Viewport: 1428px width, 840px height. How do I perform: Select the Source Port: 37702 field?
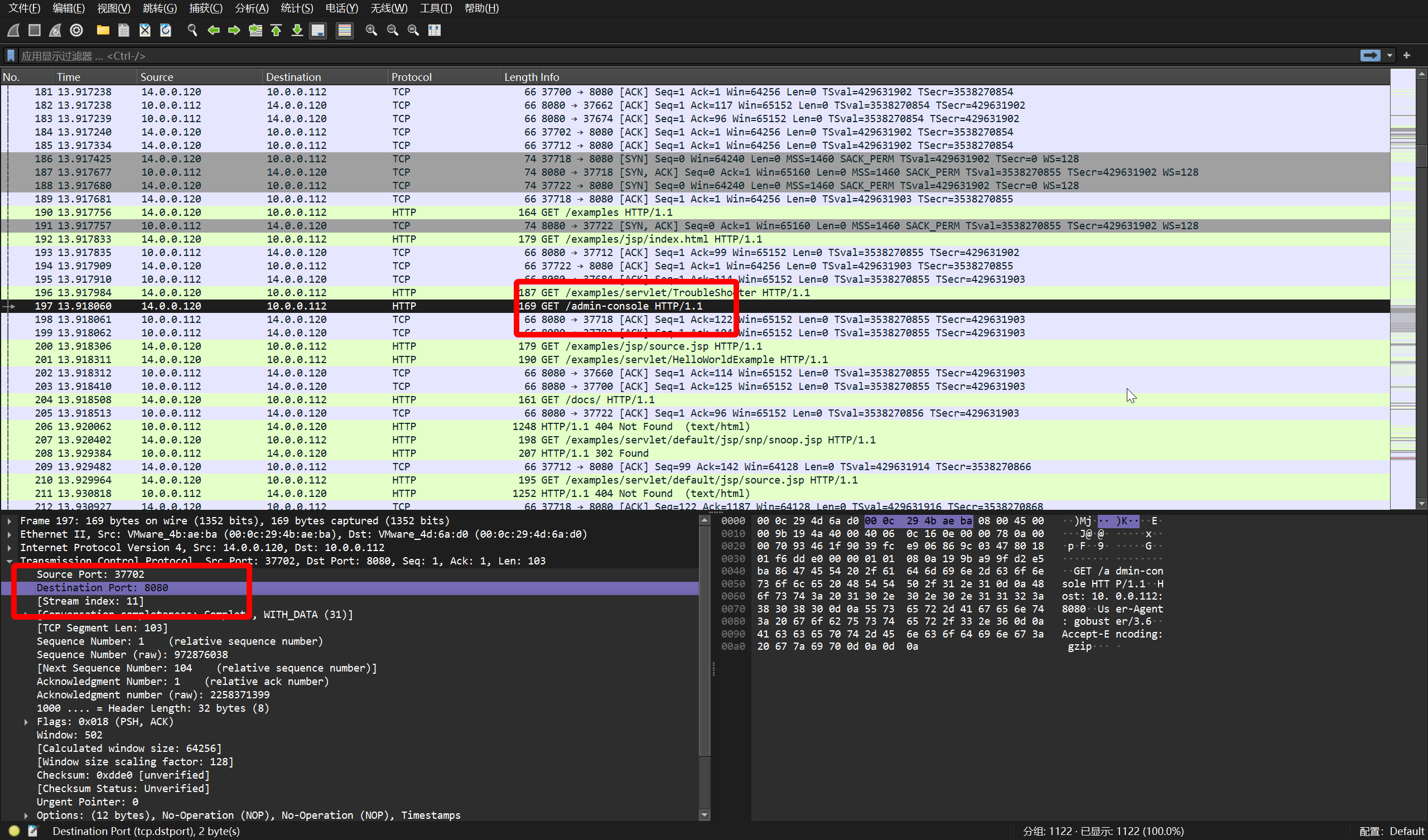coord(350,574)
